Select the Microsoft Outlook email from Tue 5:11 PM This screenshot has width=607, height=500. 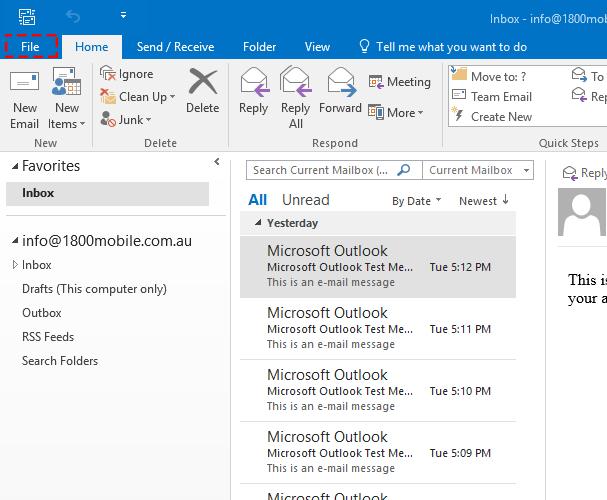pyautogui.click(x=378, y=329)
